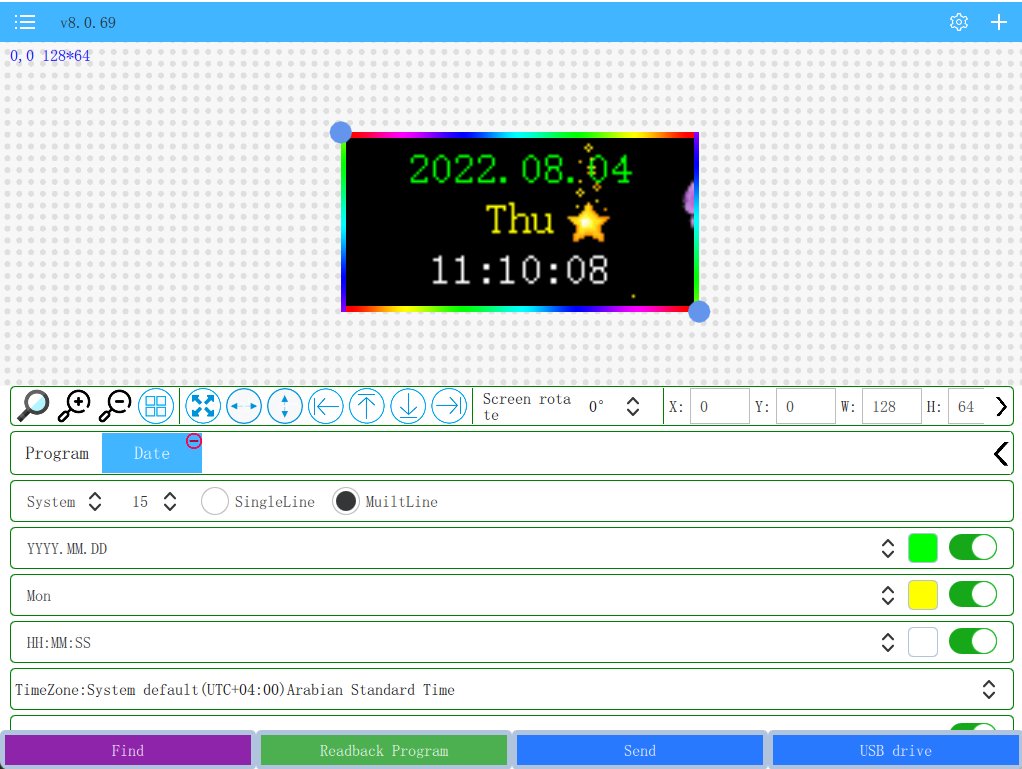Open the YYYY.MM.DD format dropdown
The height and width of the screenshot is (769, 1022).
[887, 548]
